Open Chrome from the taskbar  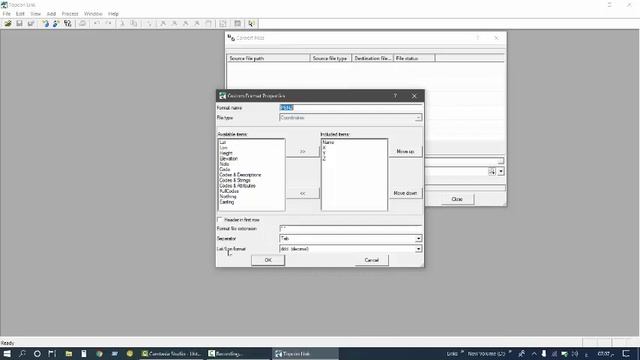[100, 353]
